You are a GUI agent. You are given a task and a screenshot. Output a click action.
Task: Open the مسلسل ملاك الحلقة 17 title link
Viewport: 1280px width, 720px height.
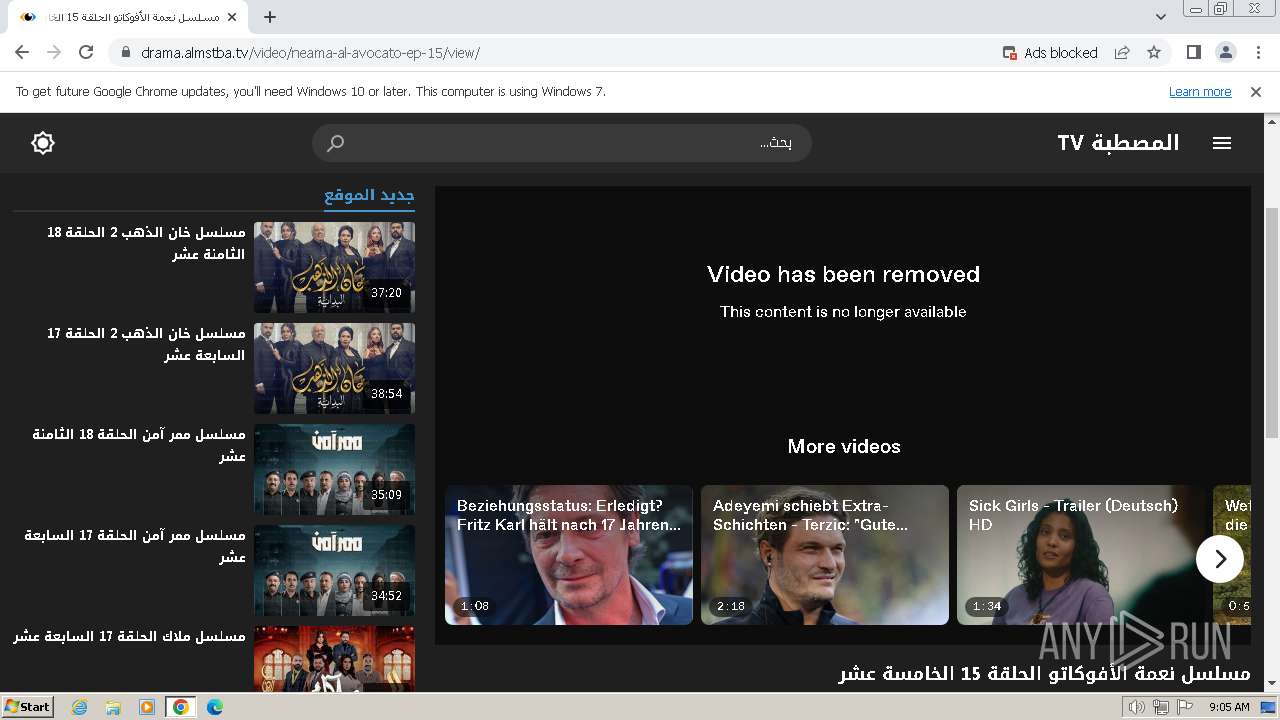tap(129, 637)
